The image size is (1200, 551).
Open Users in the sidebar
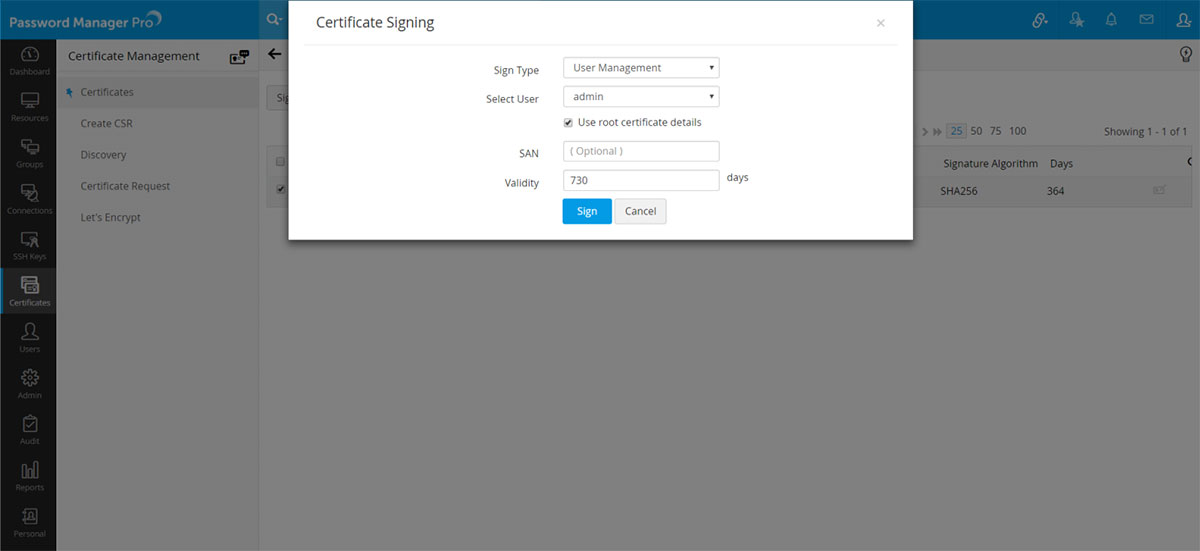(29, 337)
